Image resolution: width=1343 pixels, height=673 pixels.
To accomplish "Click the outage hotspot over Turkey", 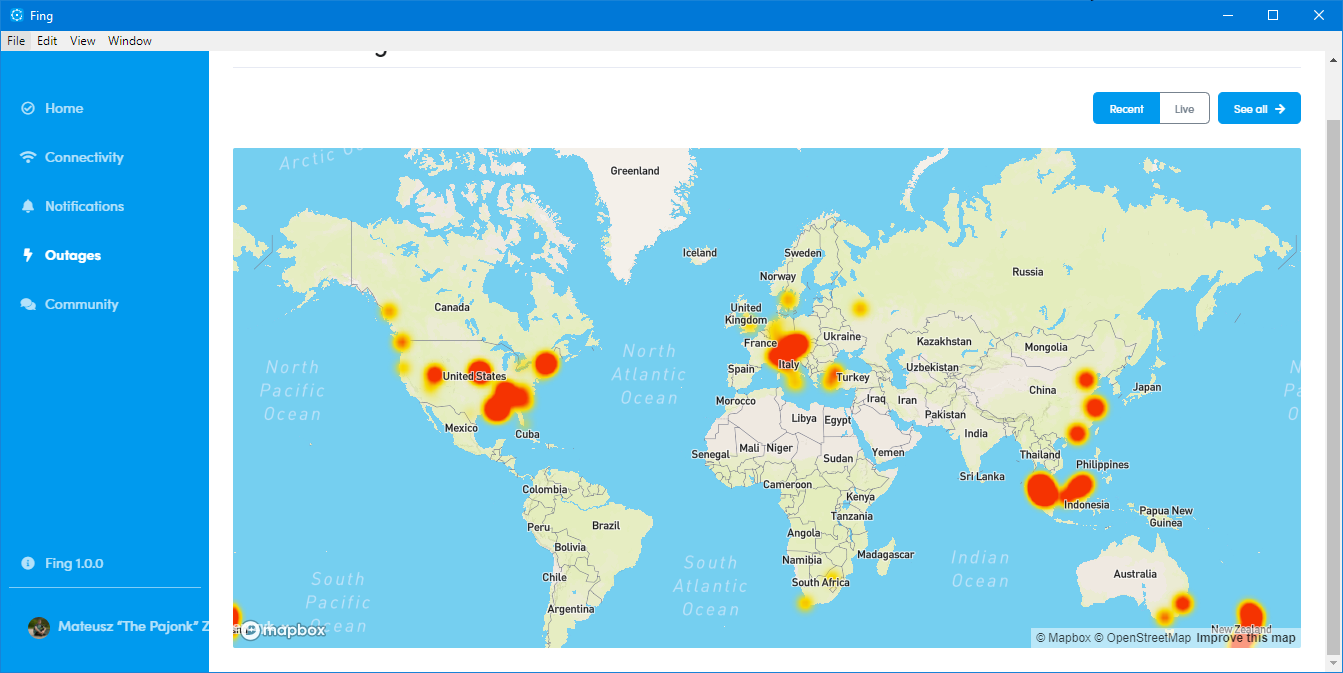I will coord(832,376).
